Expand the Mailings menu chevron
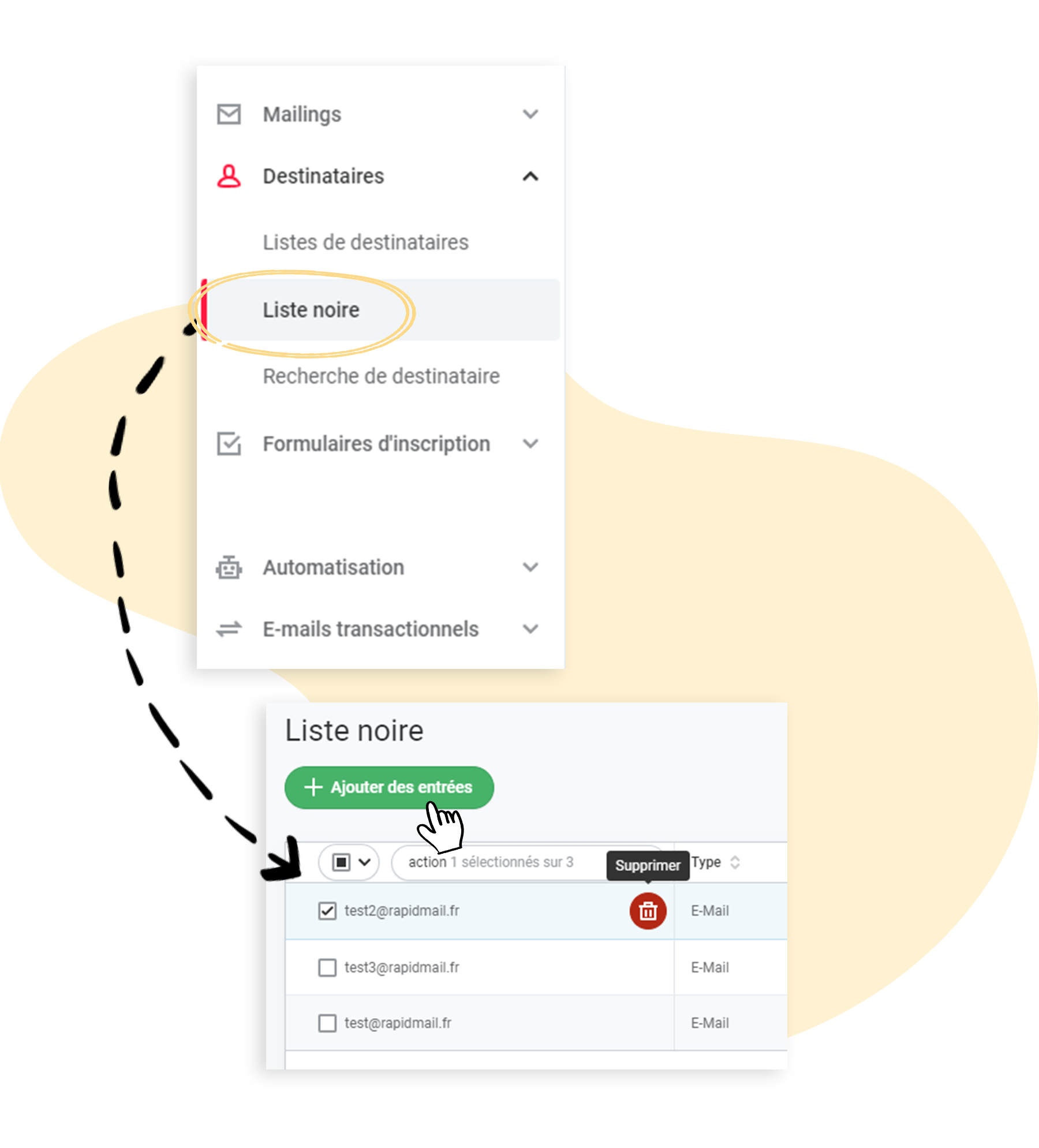 pyautogui.click(x=530, y=114)
